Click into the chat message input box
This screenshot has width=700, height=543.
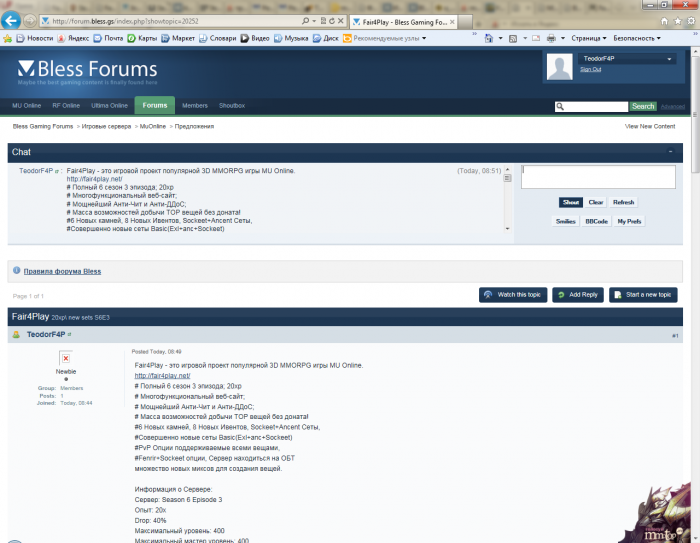click(x=597, y=177)
